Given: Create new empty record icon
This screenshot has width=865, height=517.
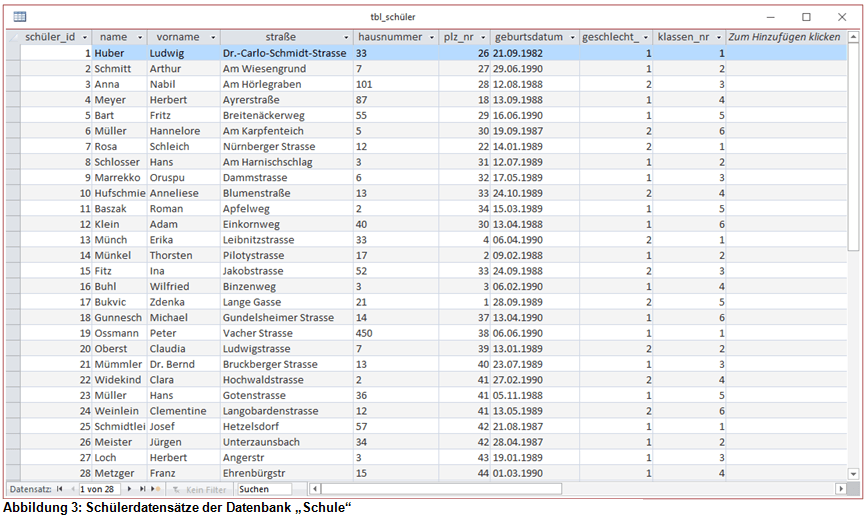Looking at the screenshot, I should click(x=155, y=489).
